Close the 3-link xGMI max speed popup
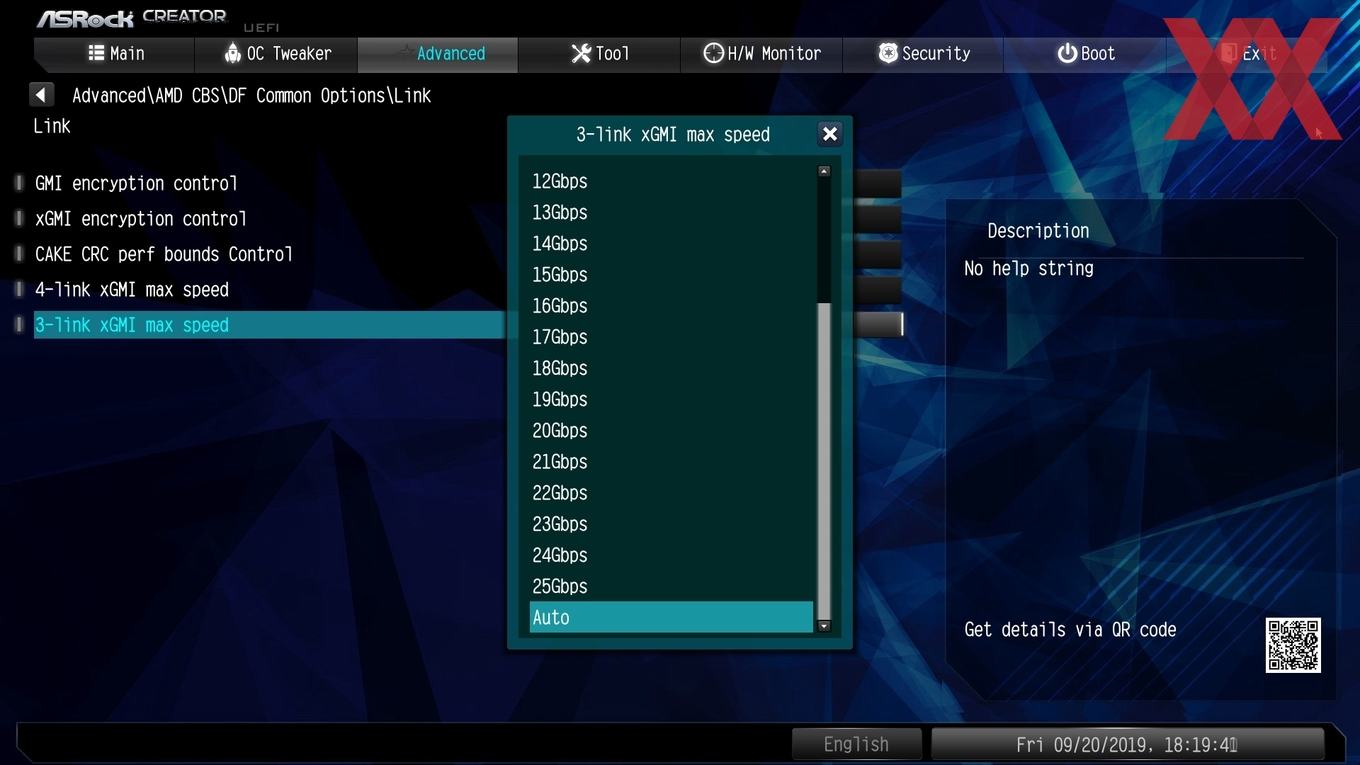The width and height of the screenshot is (1360, 765). pyautogui.click(x=829, y=134)
